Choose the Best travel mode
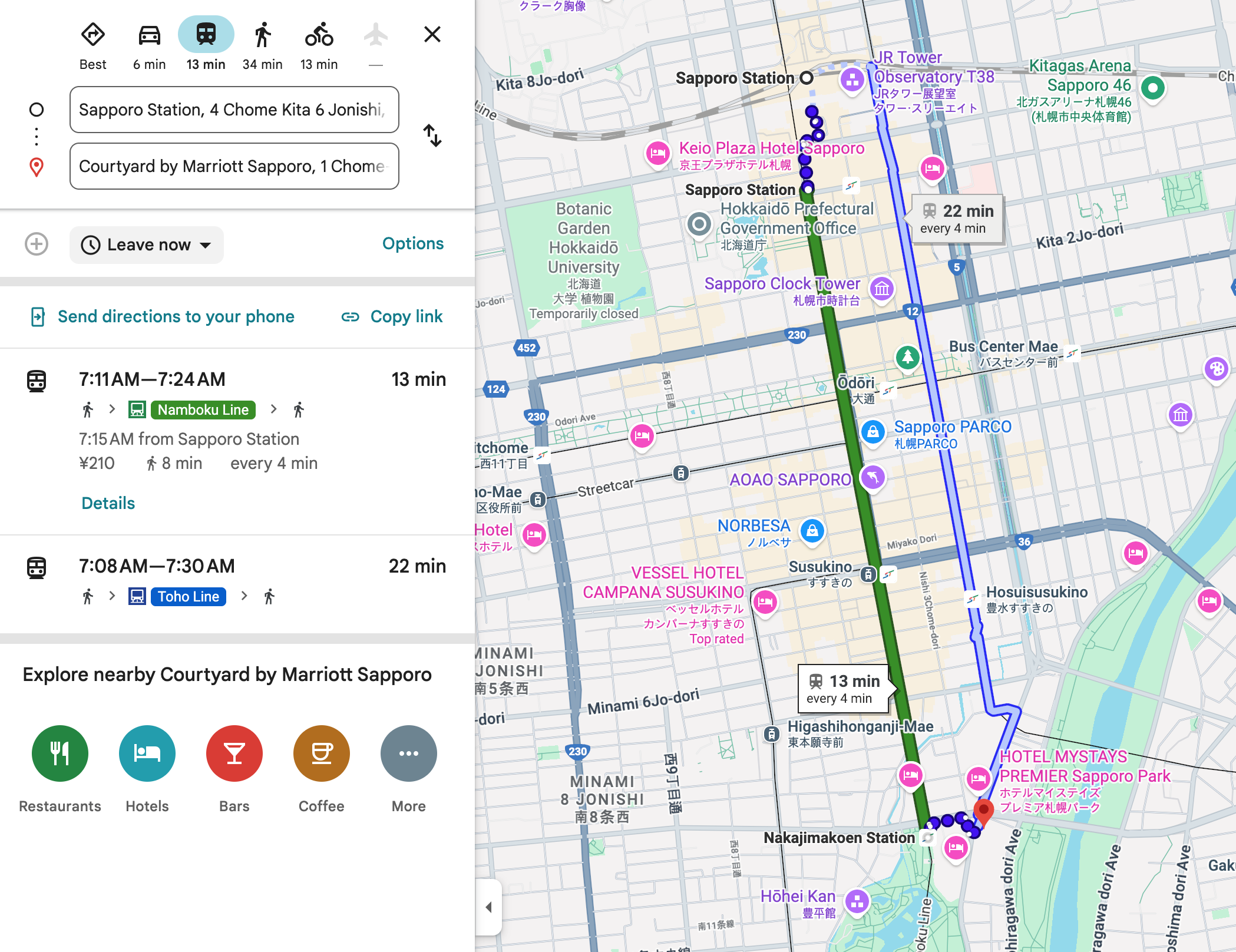Screen dimensions: 1236x952 coord(93,35)
